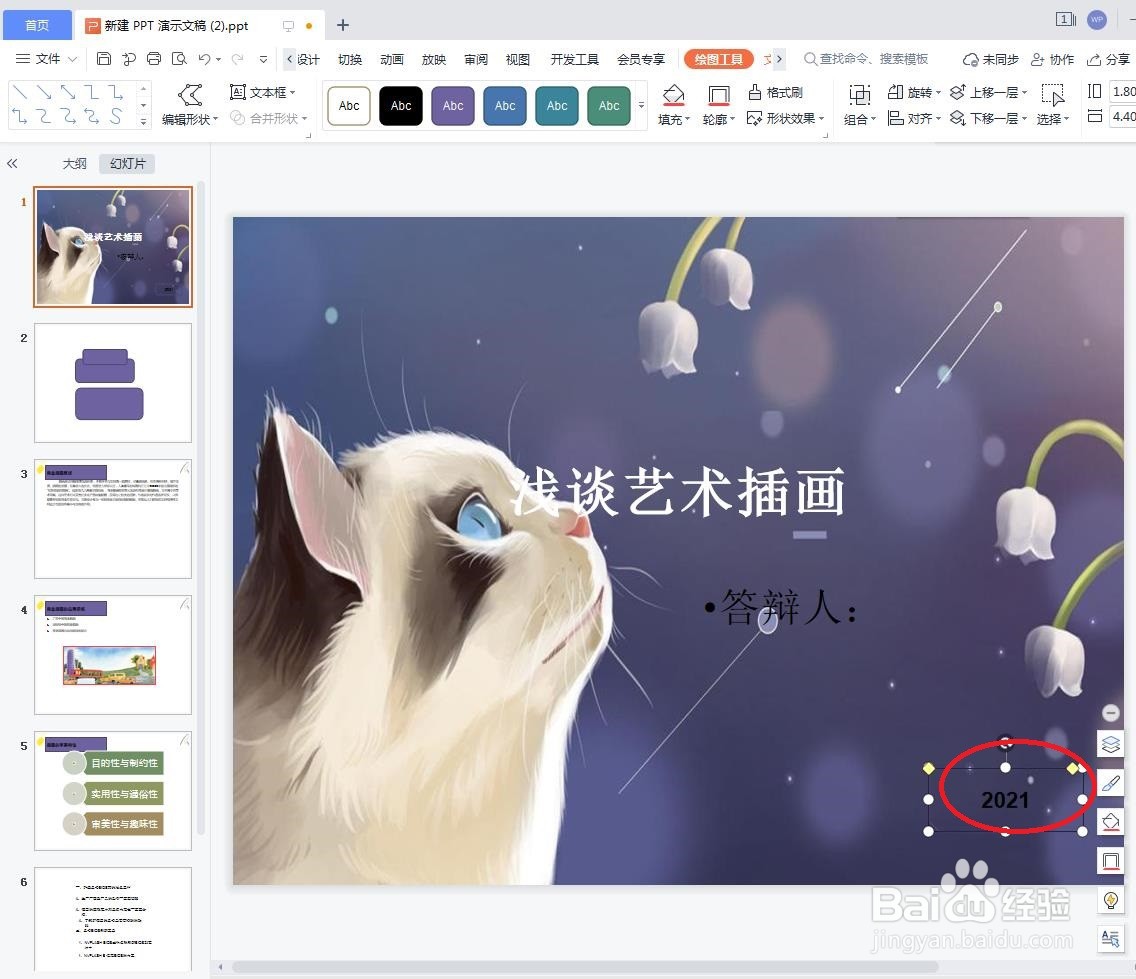Image resolution: width=1136 pixels, height=979 pixels.
Task: Switch to the 动画 animation tab
Action: click(x=392, y=59)
